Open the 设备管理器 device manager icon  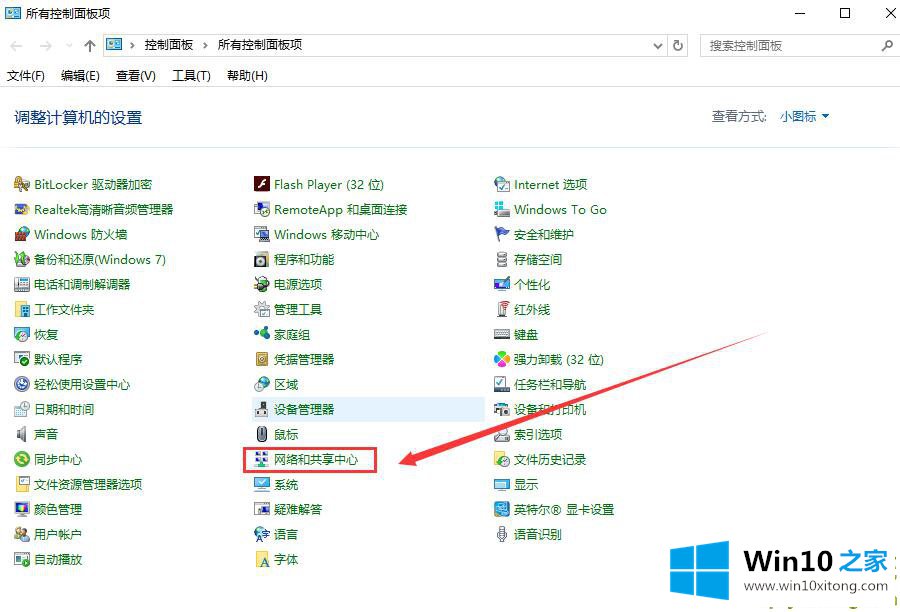(x=262, y=410)
